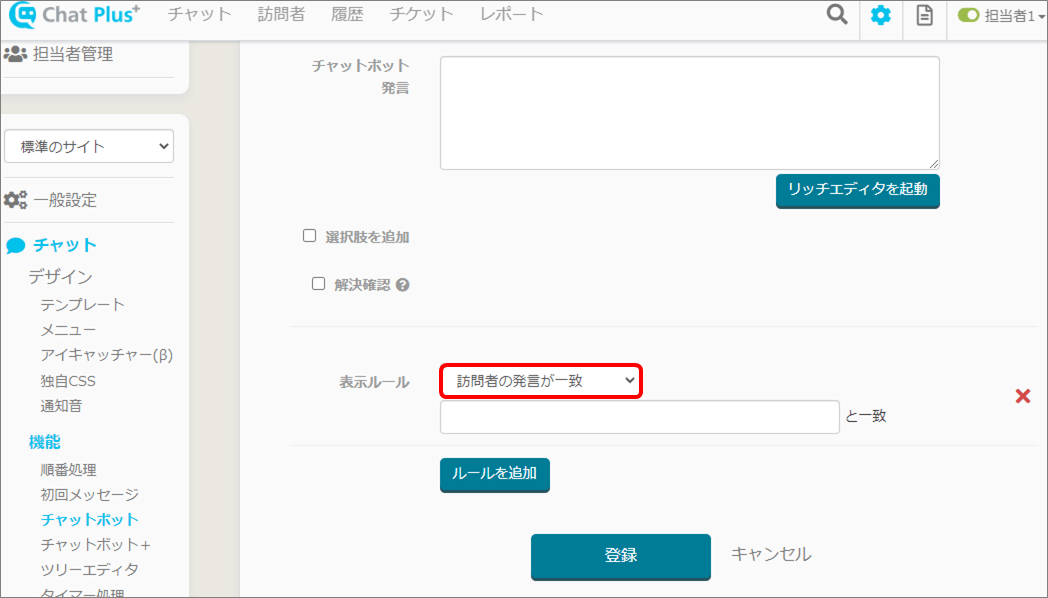Click the 登録 button
The height and width of the screenshot is (598, 1048).
tap(620, 557)
